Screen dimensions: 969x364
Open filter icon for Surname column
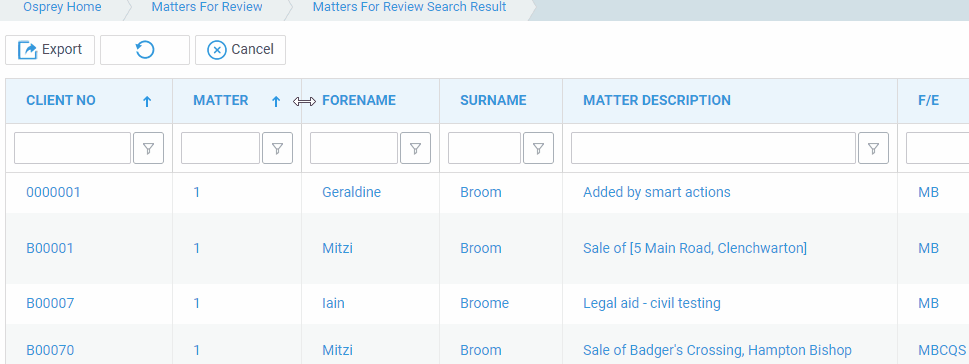click(538, 148)
